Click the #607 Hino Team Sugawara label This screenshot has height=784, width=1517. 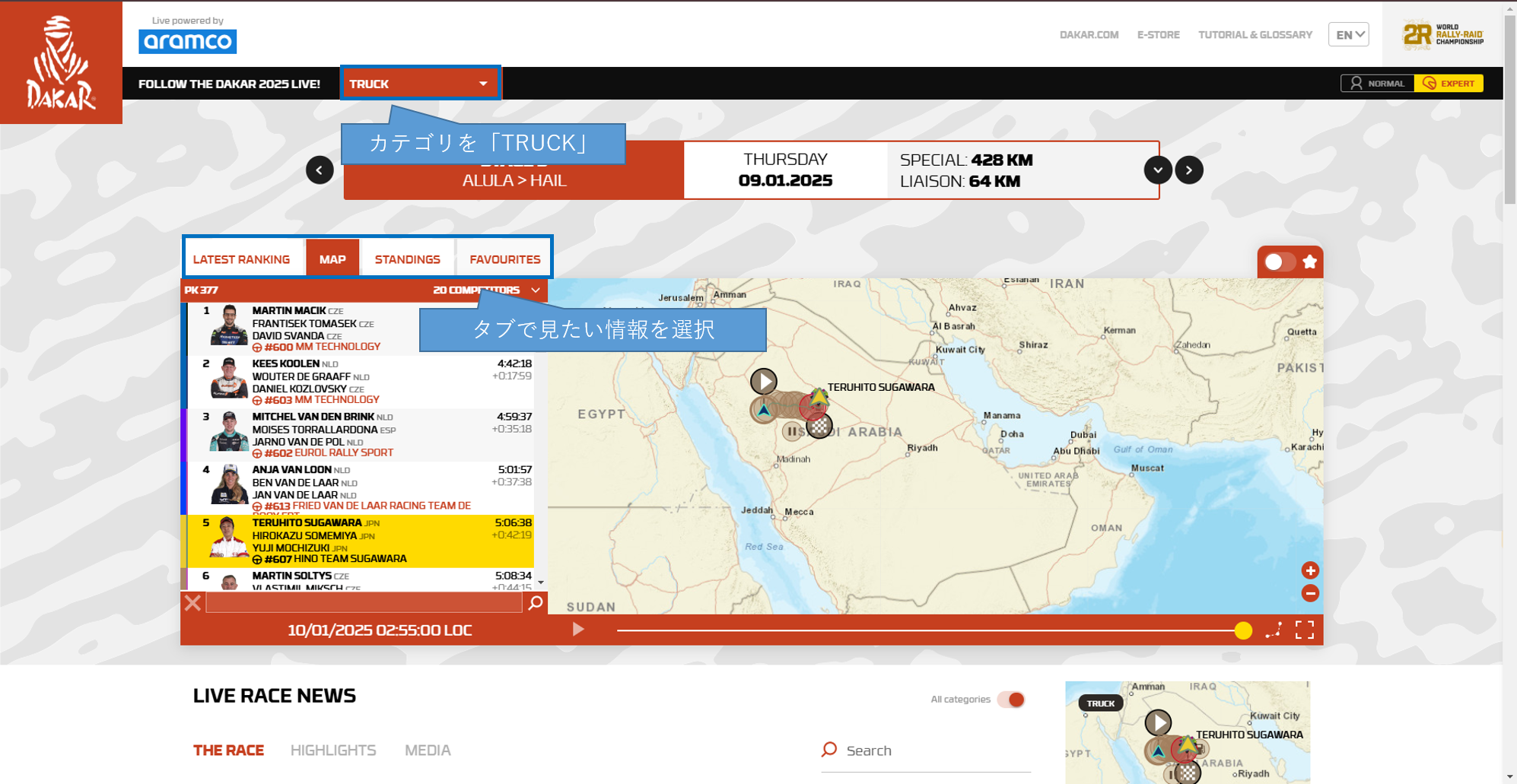click(329, 559)
